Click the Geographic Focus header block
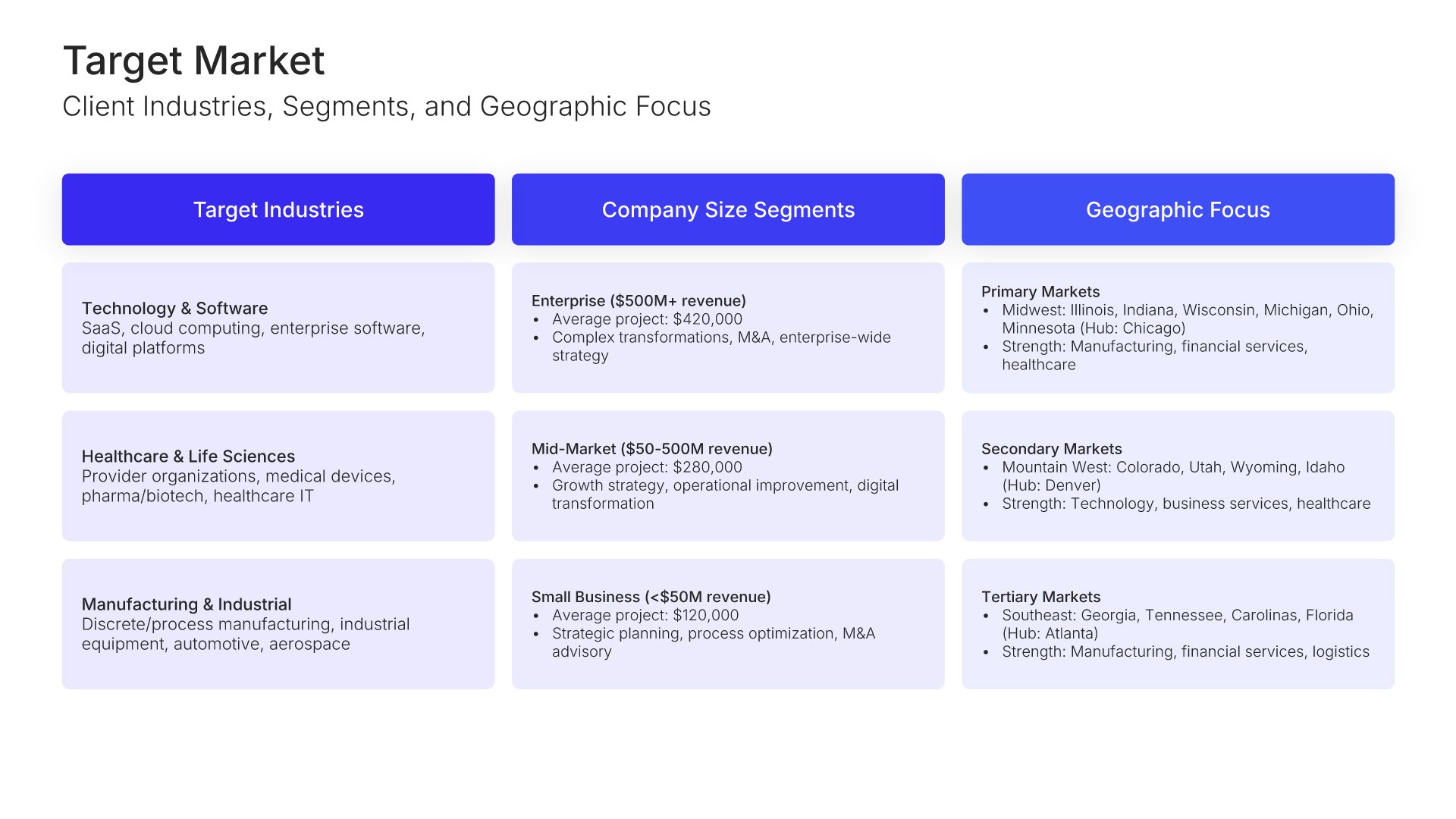The height and width of the screenshot is (819, 1456). pyautogui.click(x=1178, y=209)
